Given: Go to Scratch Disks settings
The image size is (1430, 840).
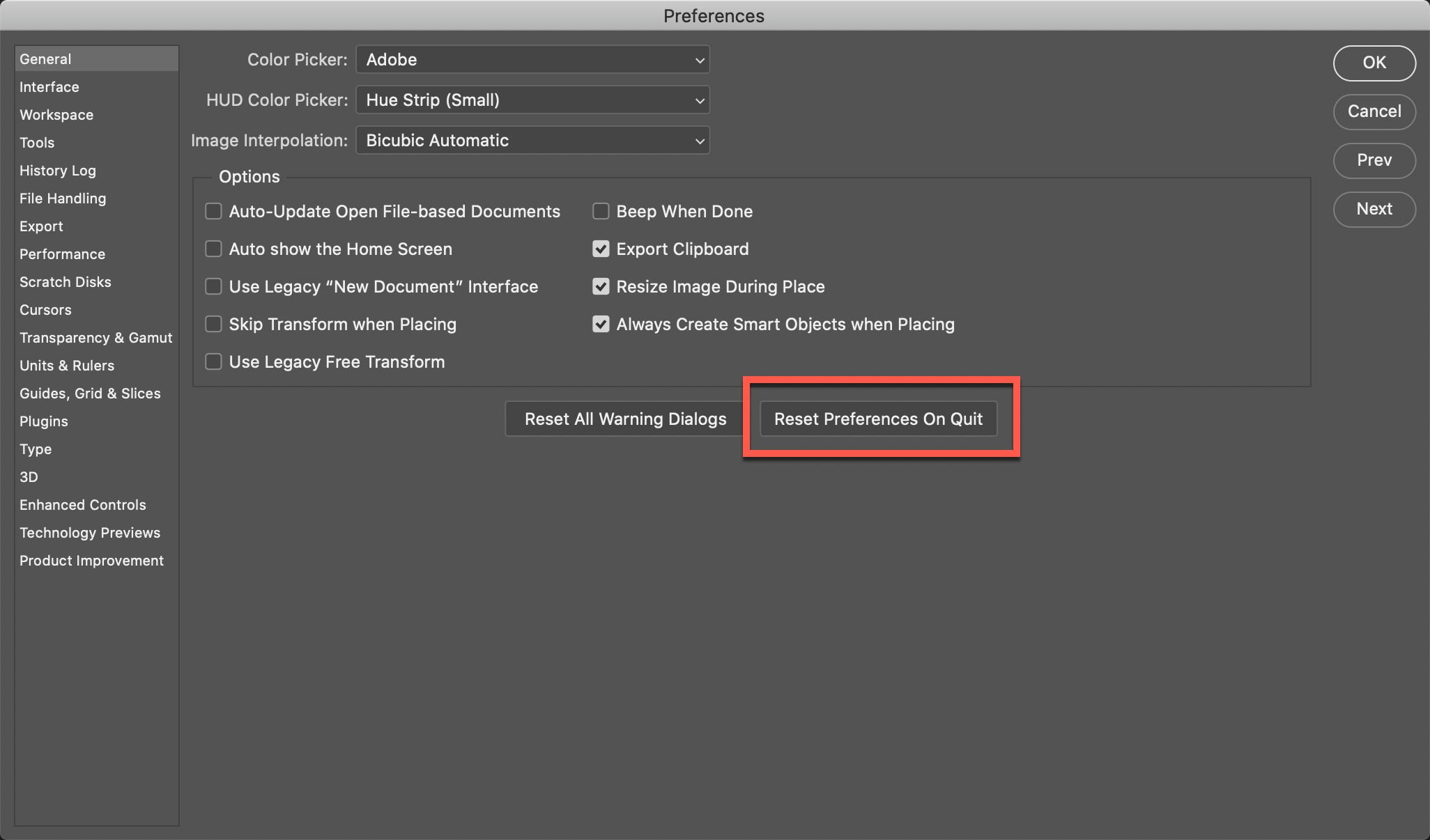Looking at the screenshot, I should 66,282.
